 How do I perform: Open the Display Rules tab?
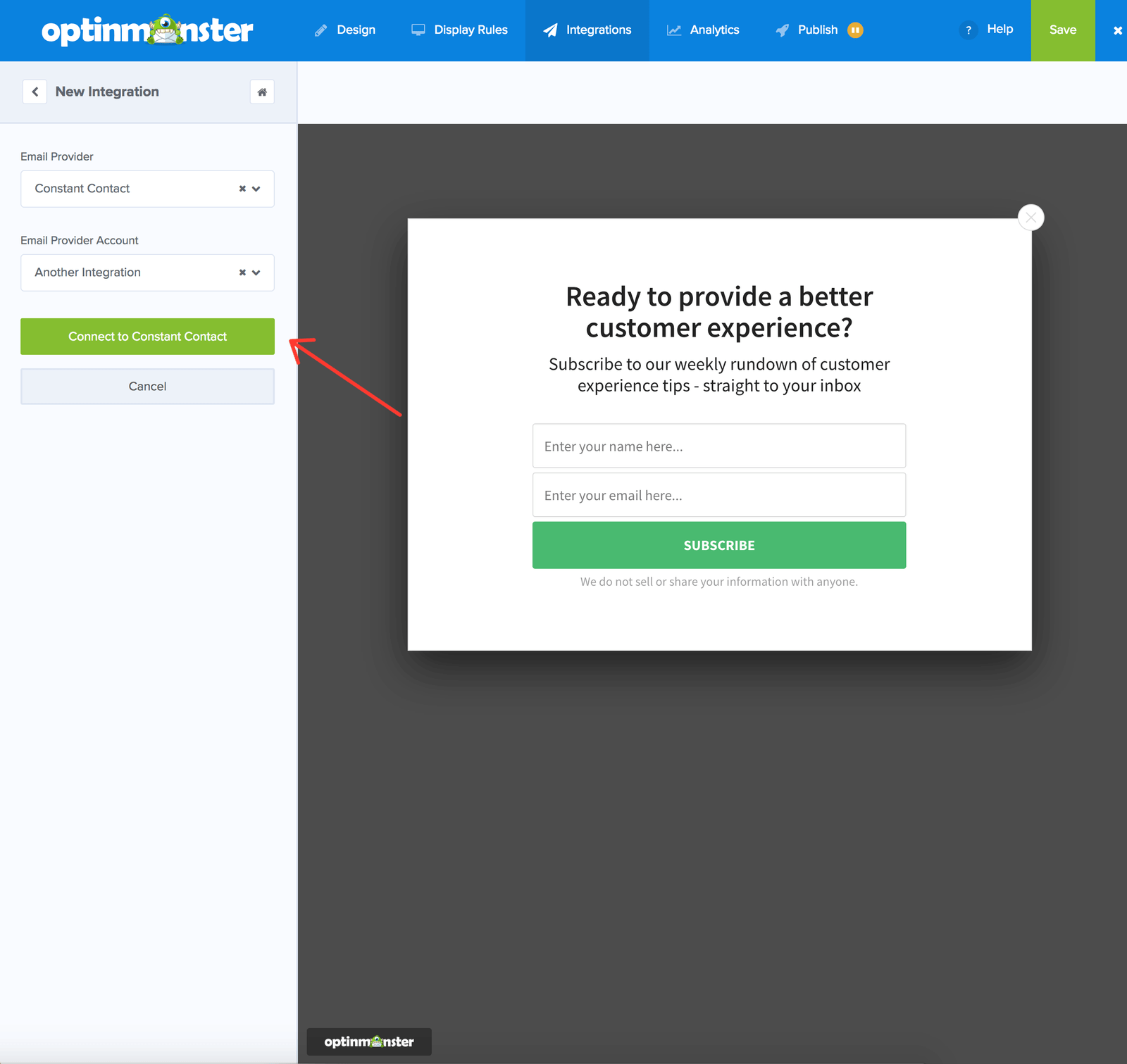459,30
